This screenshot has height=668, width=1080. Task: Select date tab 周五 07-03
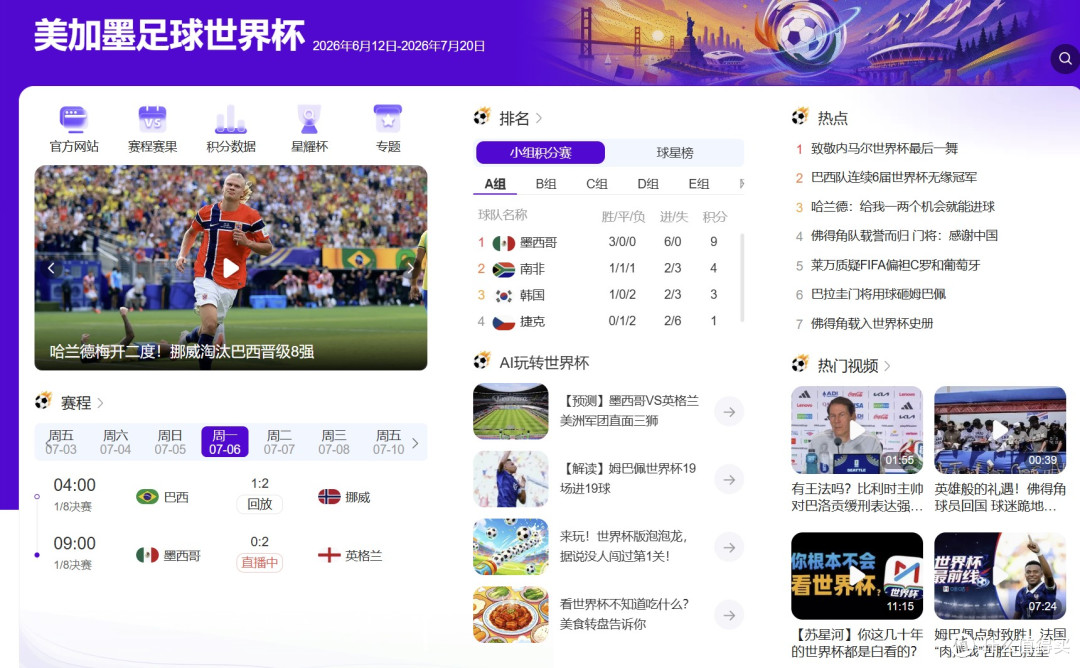click(61, 442)
